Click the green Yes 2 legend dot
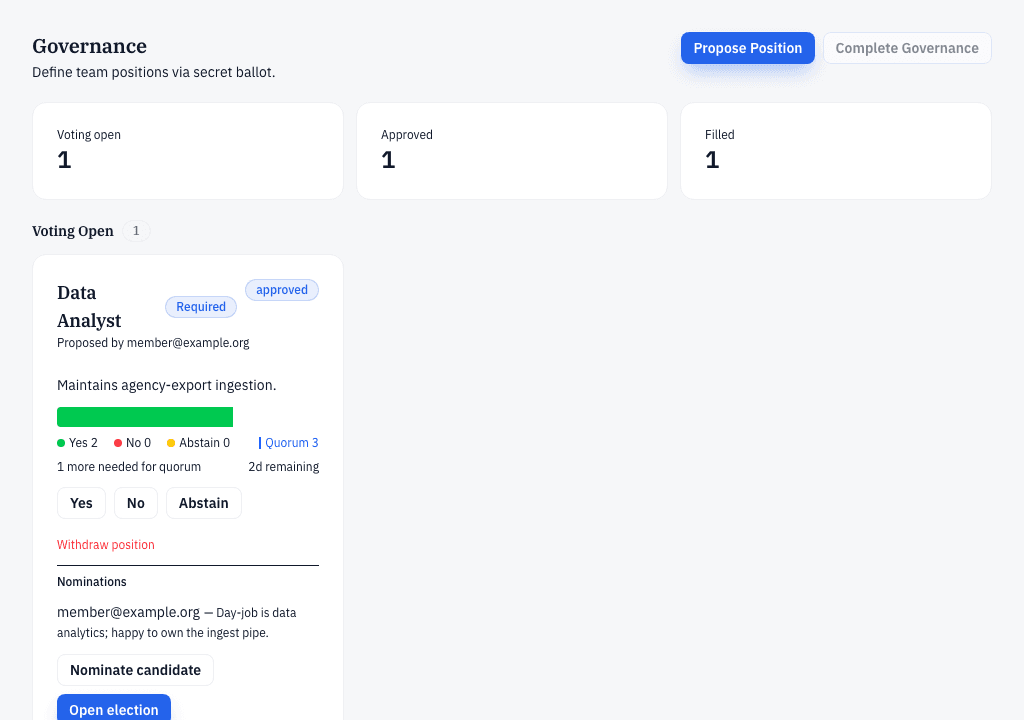This screenshot has width=1024, height=720. point(61,443)
